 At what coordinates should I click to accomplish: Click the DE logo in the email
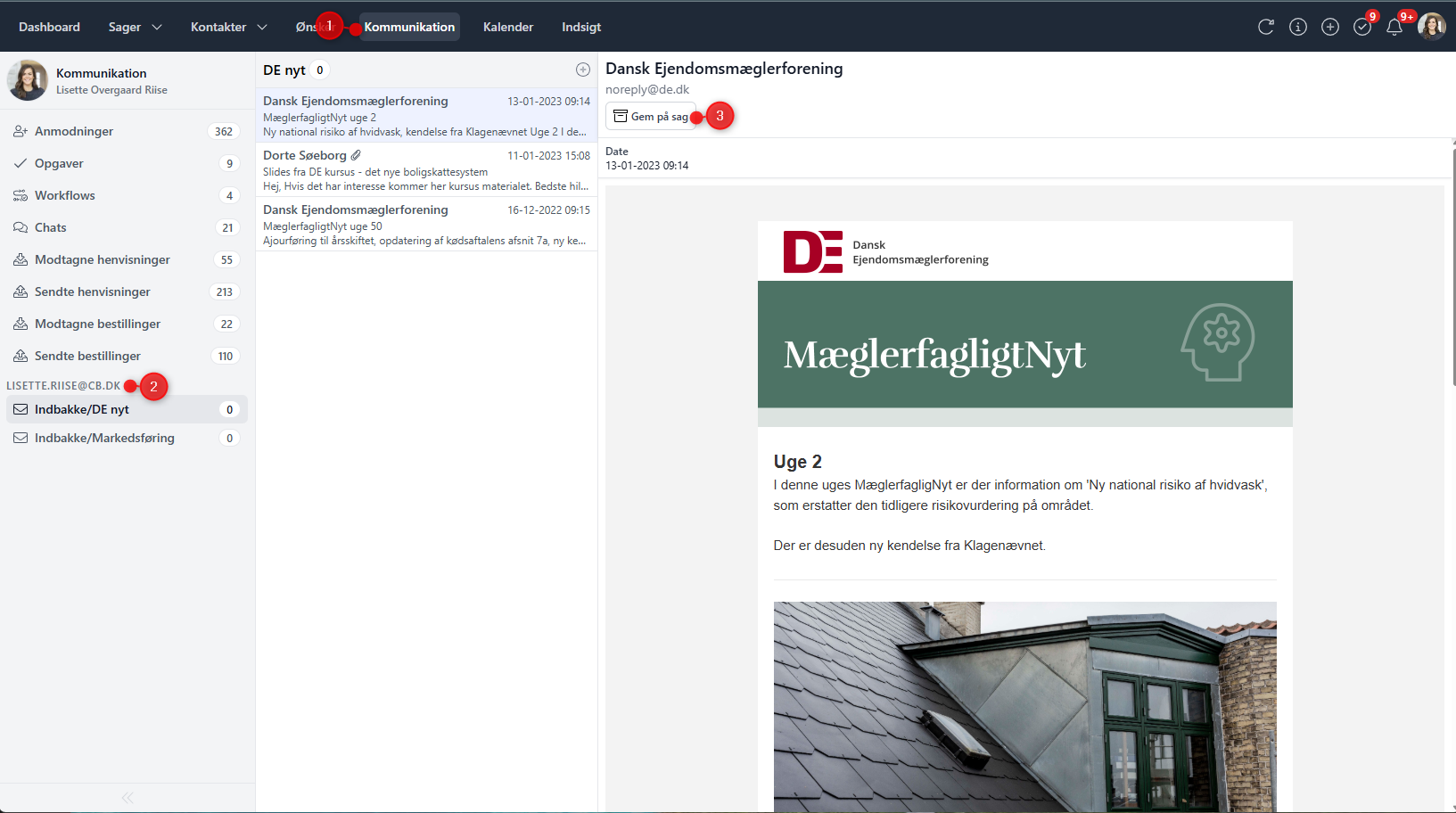pyautogui.click(x=812, y=251)
